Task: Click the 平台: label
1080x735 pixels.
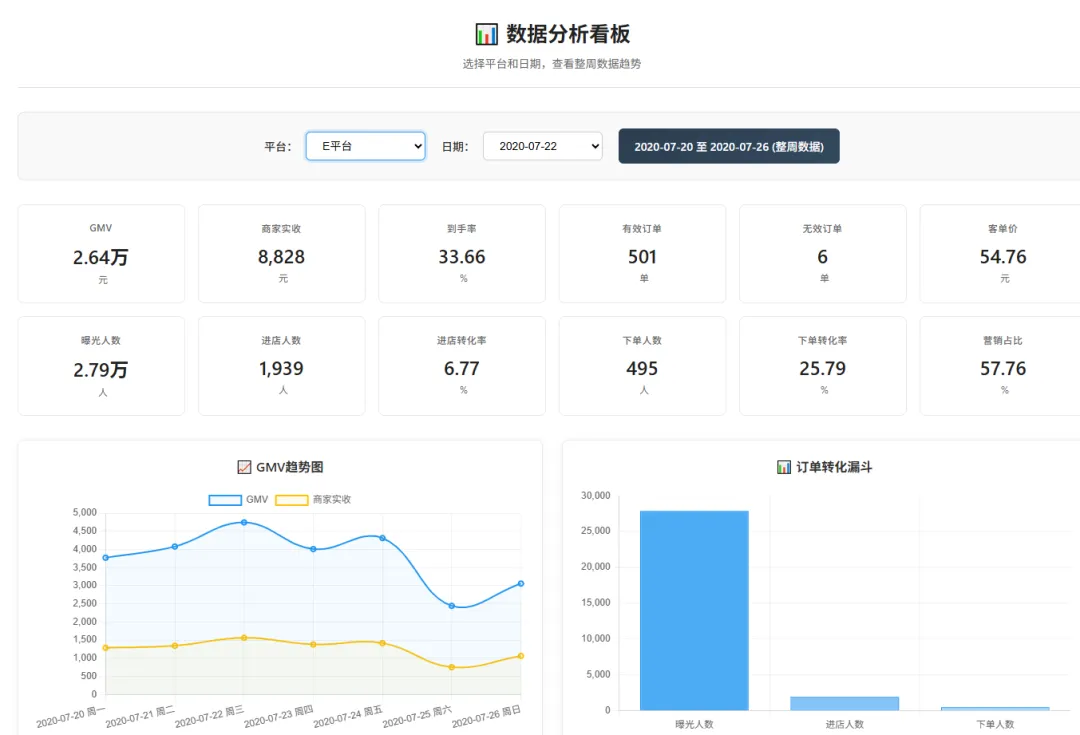Action: point(278,147)
